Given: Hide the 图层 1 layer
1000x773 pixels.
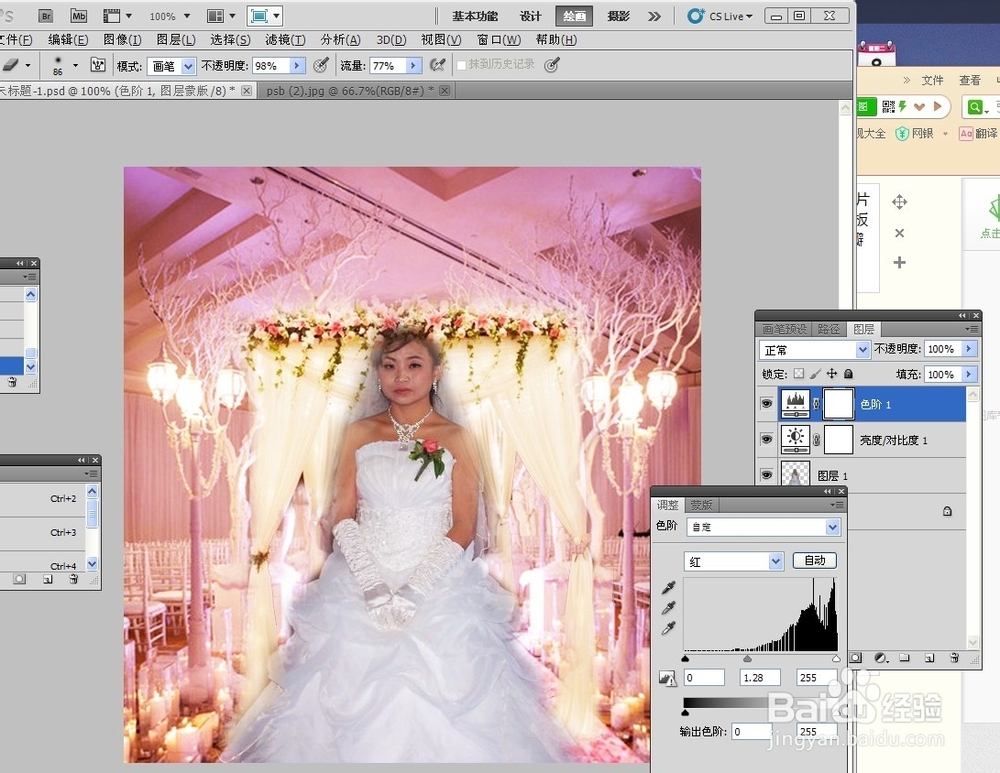Looking at the screenshot, I should point(767,475).
